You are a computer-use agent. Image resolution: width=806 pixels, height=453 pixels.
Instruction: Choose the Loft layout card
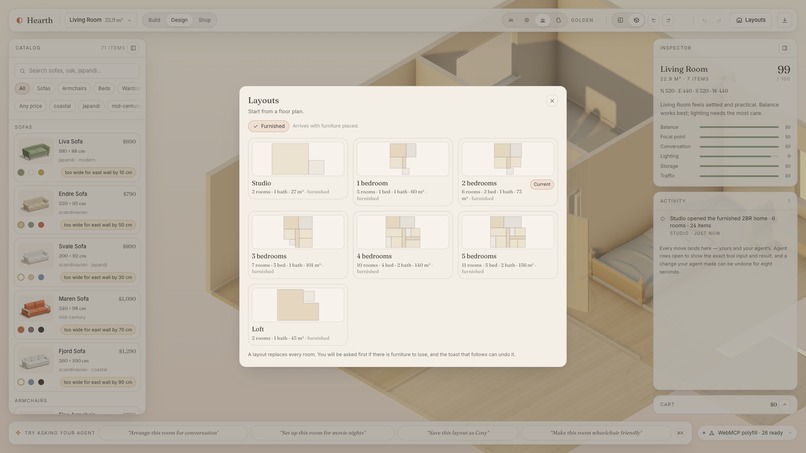298,315
